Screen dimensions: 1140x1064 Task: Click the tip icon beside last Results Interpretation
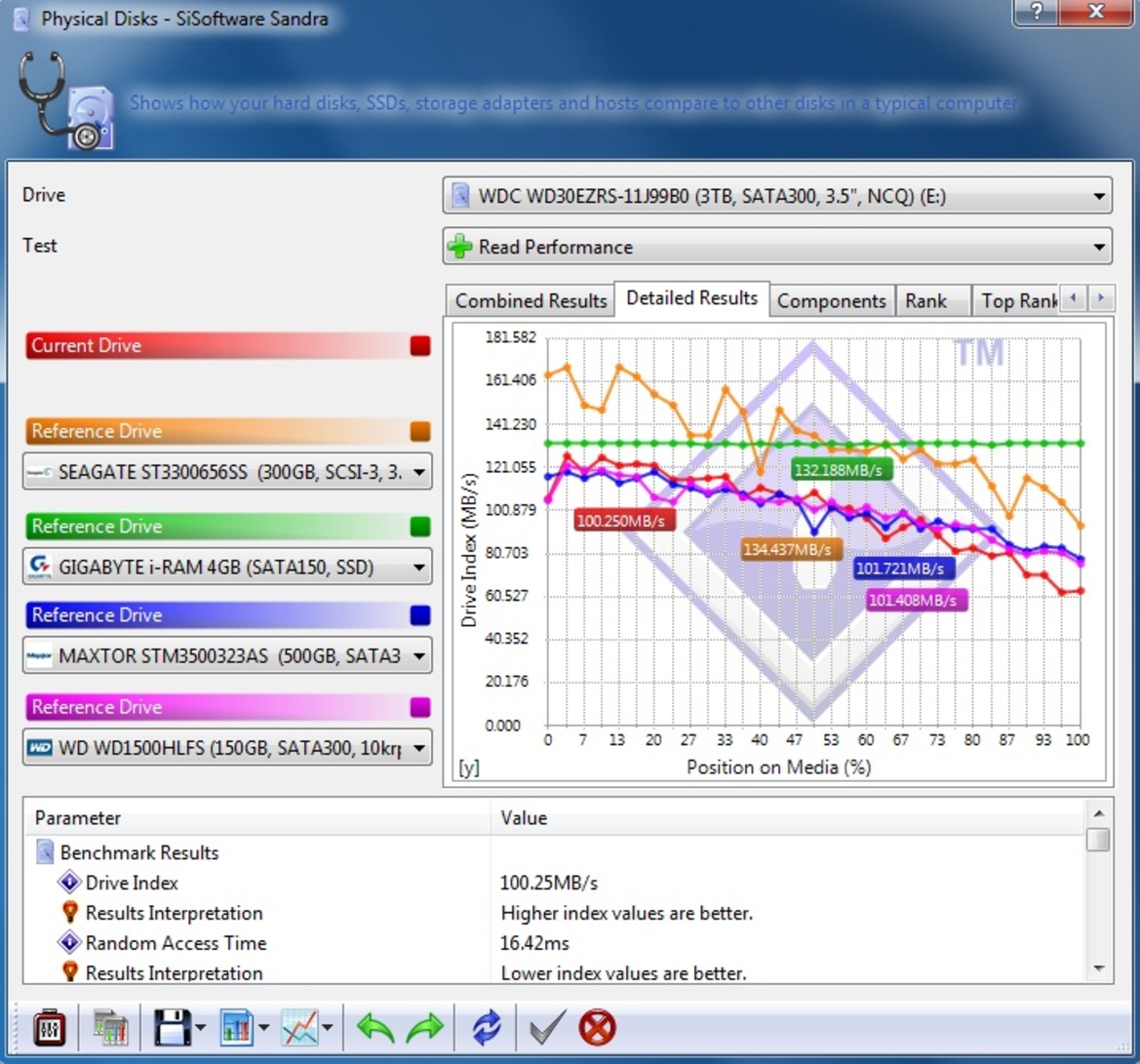70,972
